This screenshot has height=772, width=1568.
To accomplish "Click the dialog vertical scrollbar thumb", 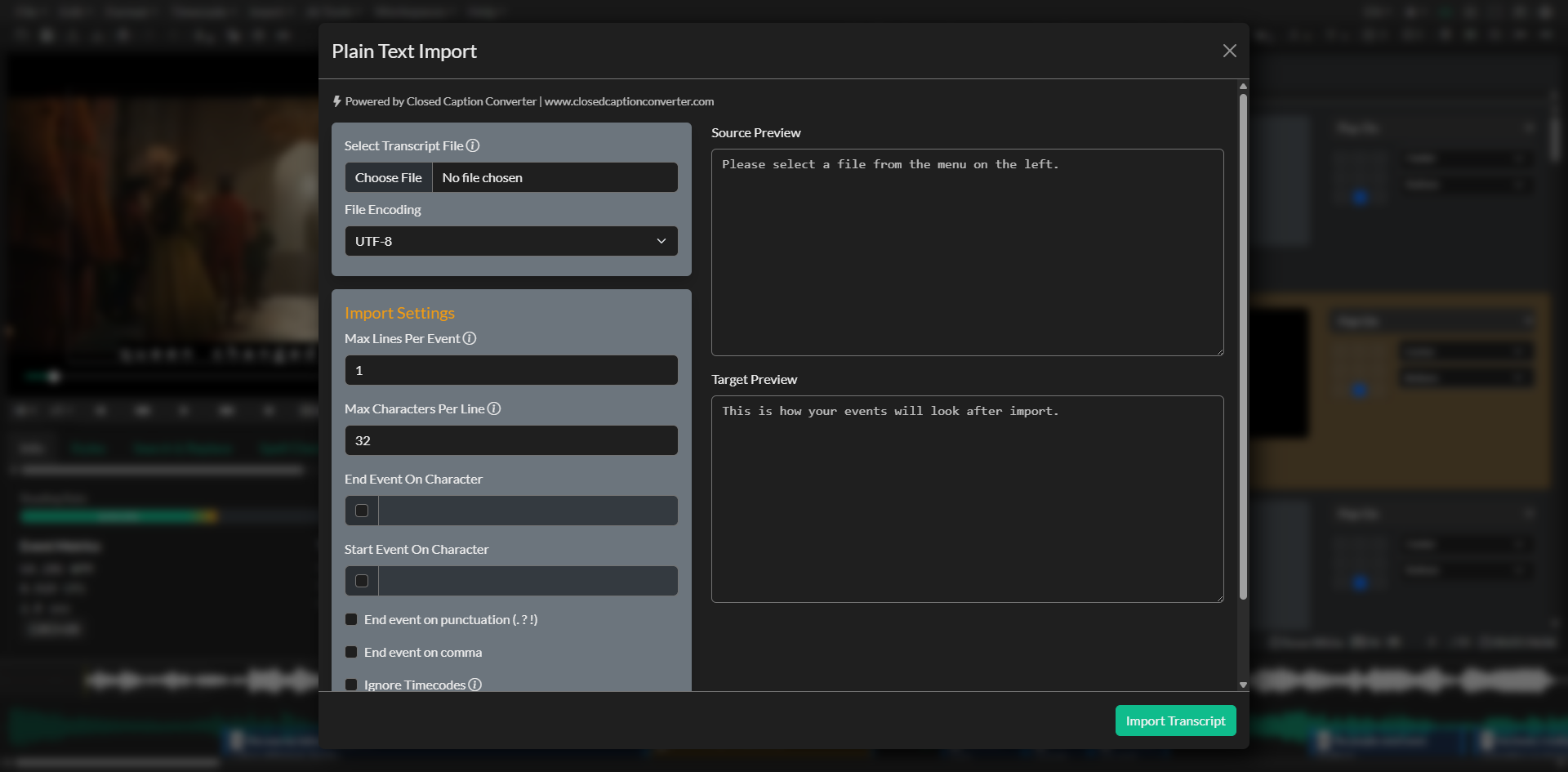I will (1243, 347).
